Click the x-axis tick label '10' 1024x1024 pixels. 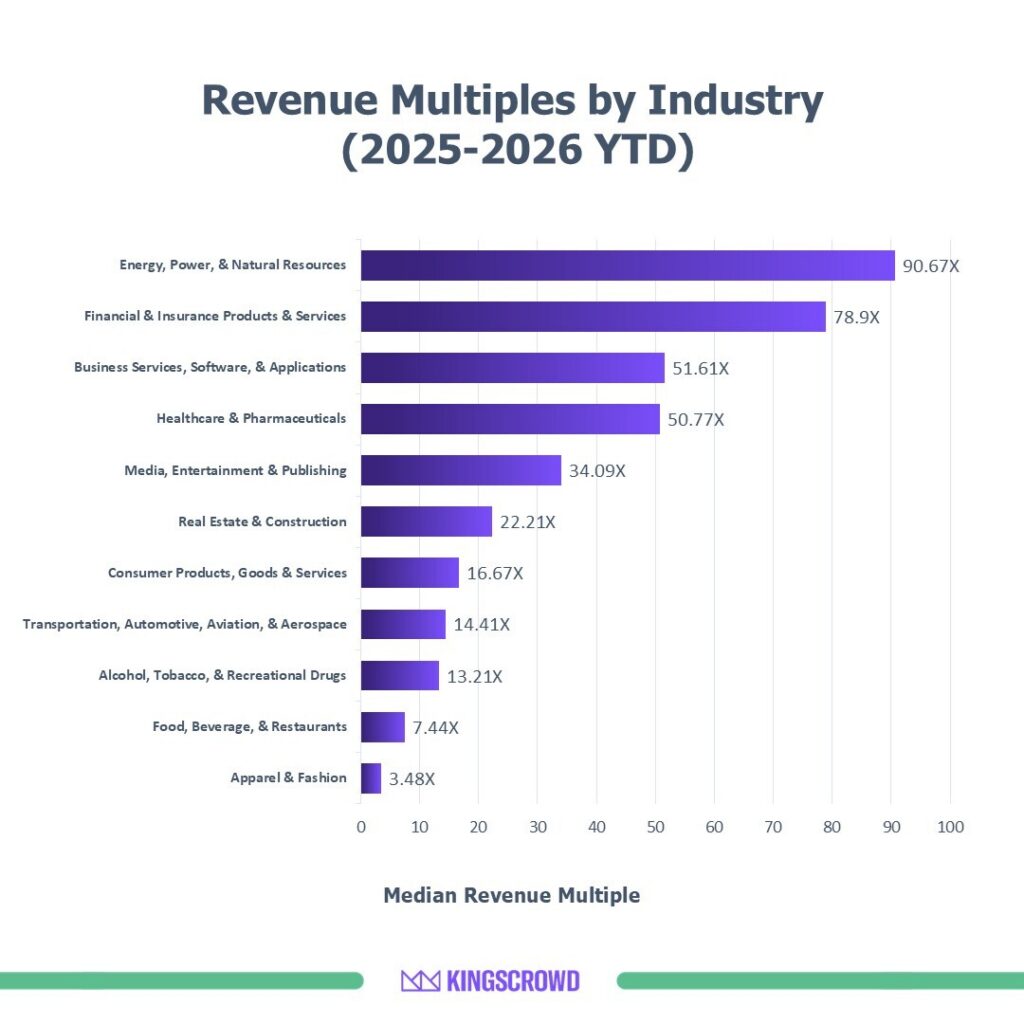point(420,827)
